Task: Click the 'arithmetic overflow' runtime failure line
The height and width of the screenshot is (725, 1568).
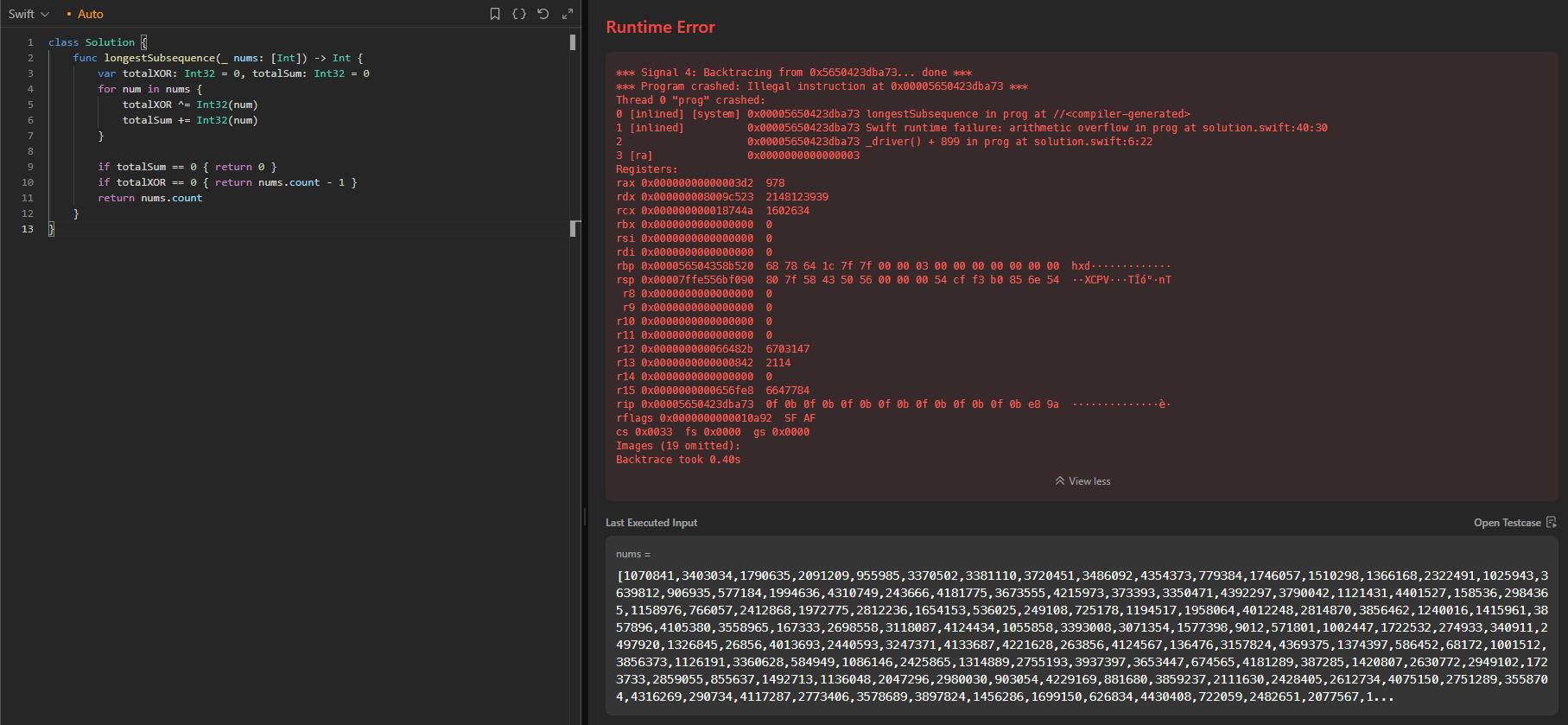Action: (972, 128)
